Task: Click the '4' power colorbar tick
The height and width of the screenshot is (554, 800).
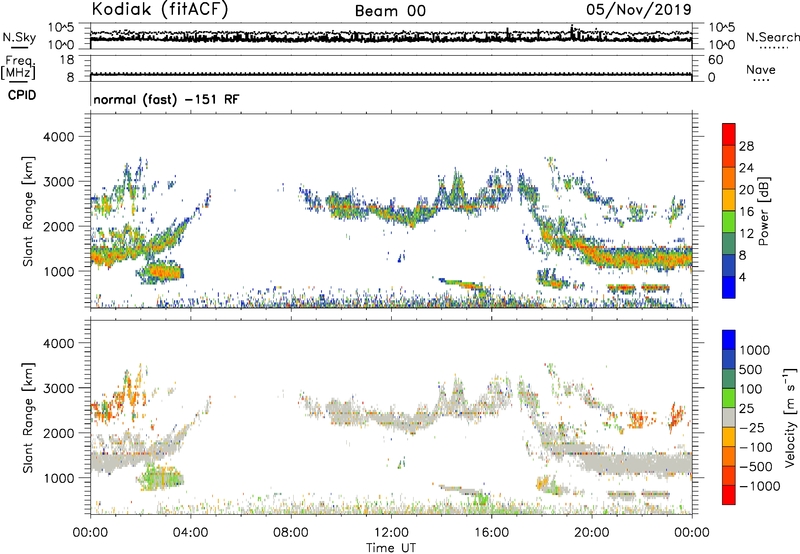Action: coord(742,277)
